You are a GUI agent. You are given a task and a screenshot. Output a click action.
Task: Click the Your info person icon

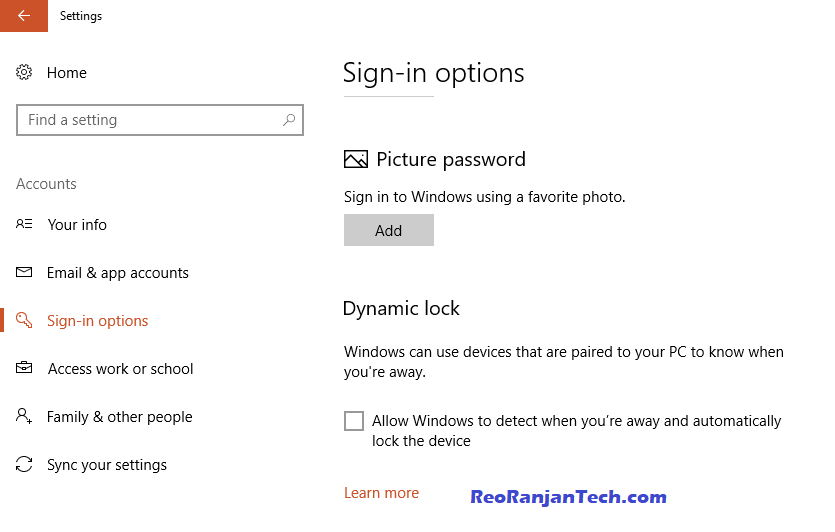pos(24,224)
